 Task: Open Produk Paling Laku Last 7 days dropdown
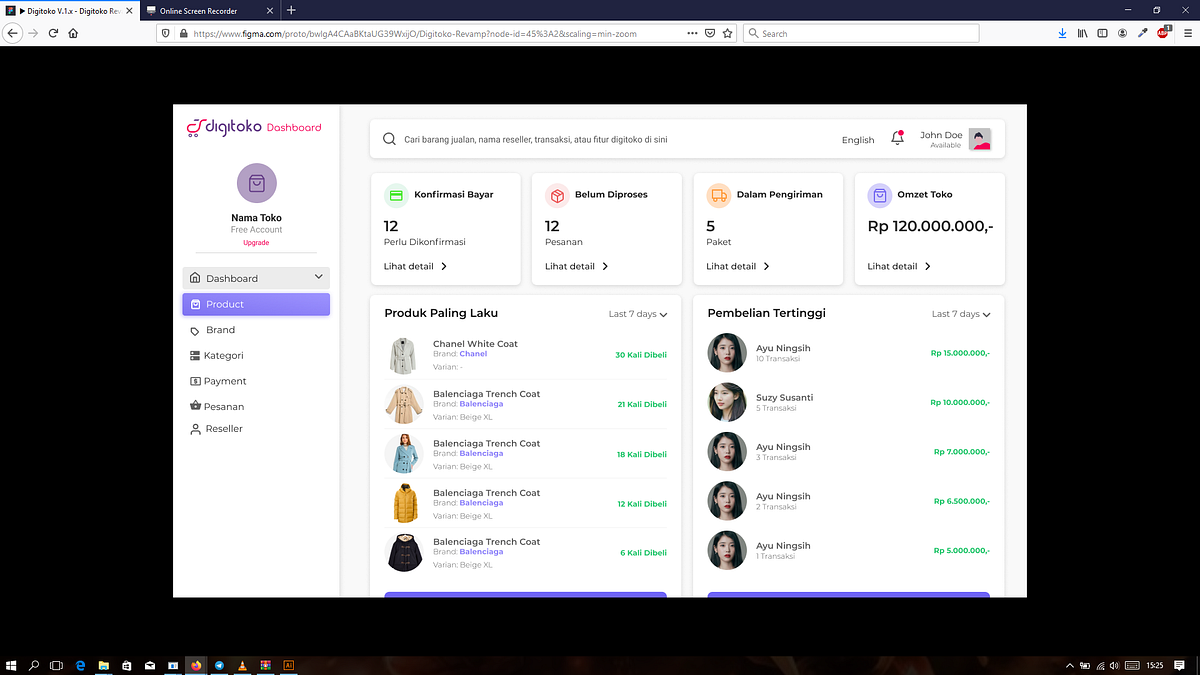[638, 314]
